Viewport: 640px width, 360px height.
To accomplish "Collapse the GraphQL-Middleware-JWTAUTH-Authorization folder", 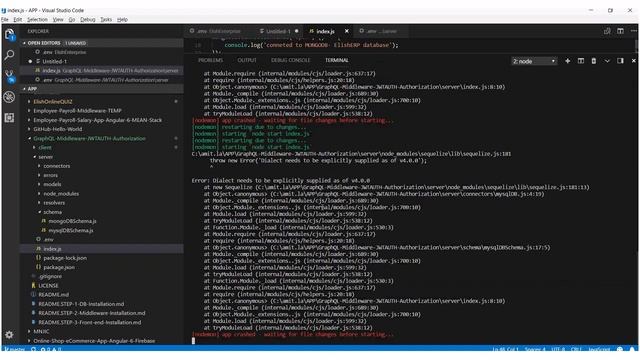I will pyautogui.click(x=89, y=138).
